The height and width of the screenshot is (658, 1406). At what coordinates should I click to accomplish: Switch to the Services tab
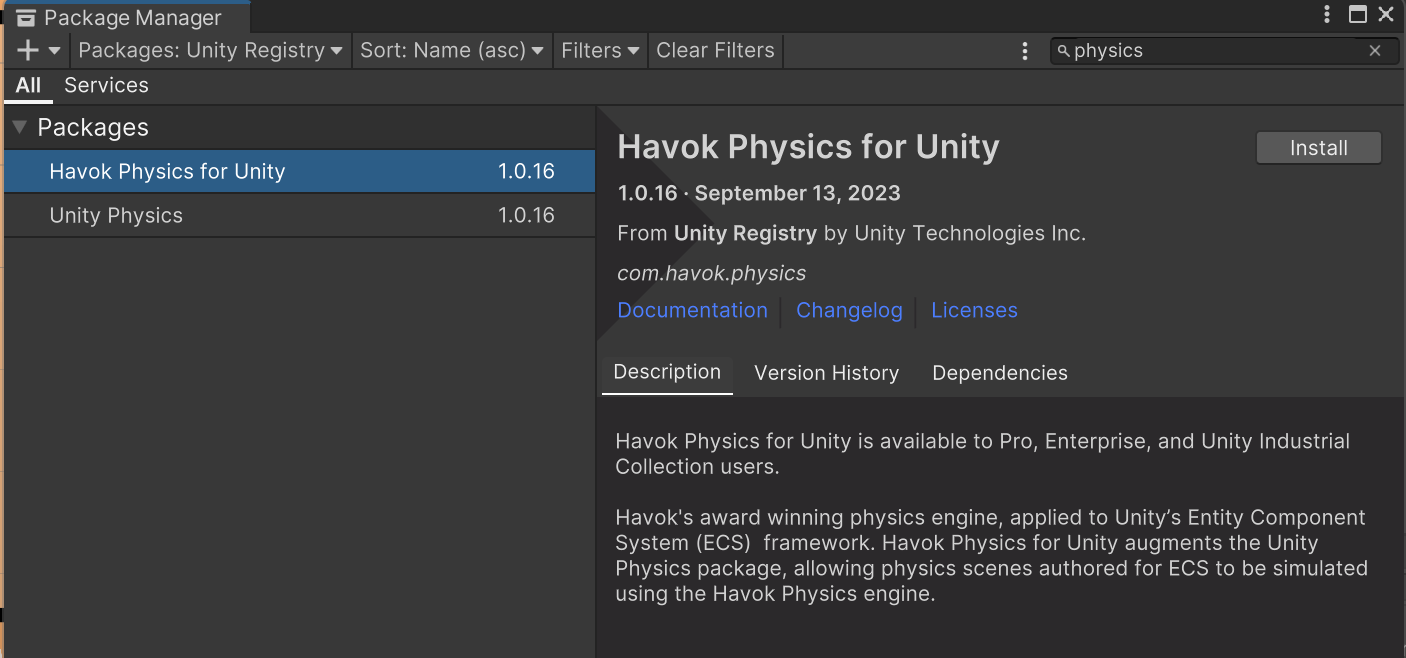pyautogui.click(x=106, y=86)
